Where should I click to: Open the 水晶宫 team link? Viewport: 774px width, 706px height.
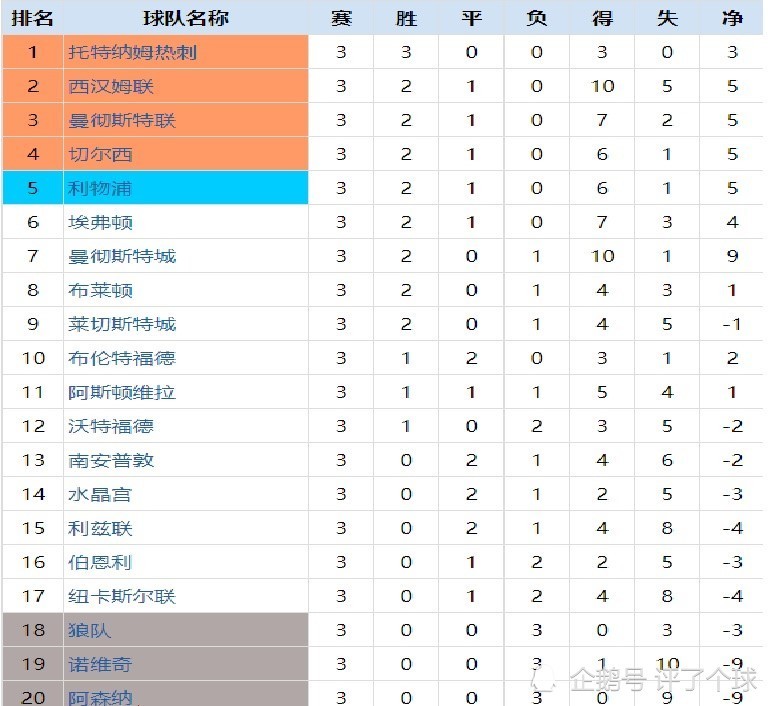point(100,495)
